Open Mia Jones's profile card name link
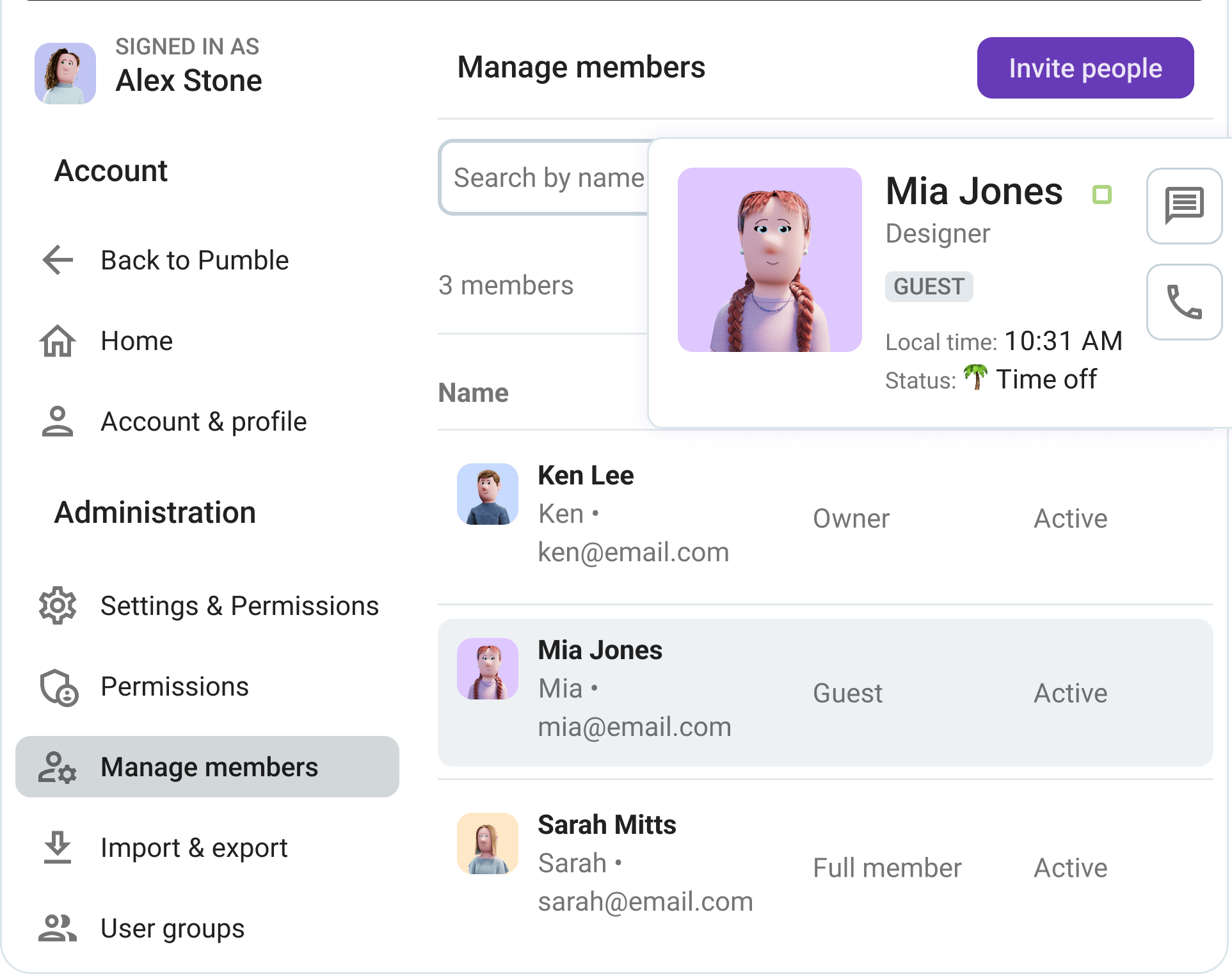 (974, 191)
